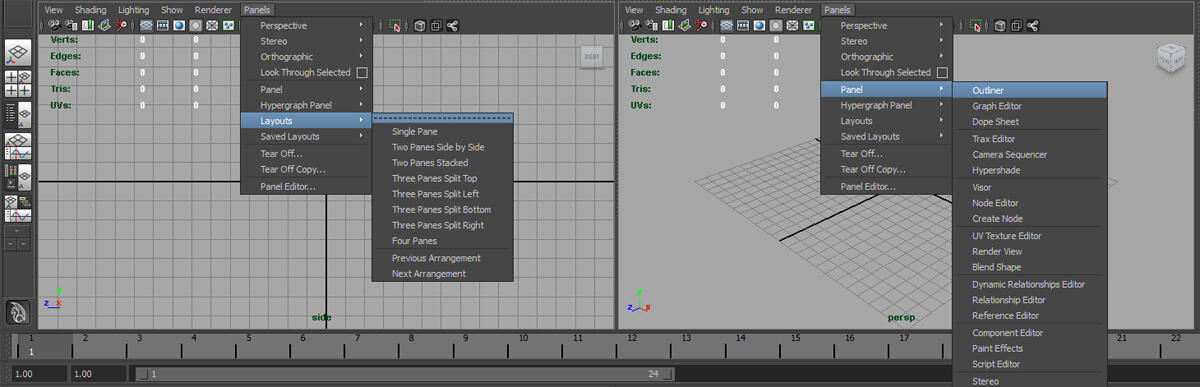Toggle Grid icon in left panel toolbar

pyautogui.click(x=146, y=25)
